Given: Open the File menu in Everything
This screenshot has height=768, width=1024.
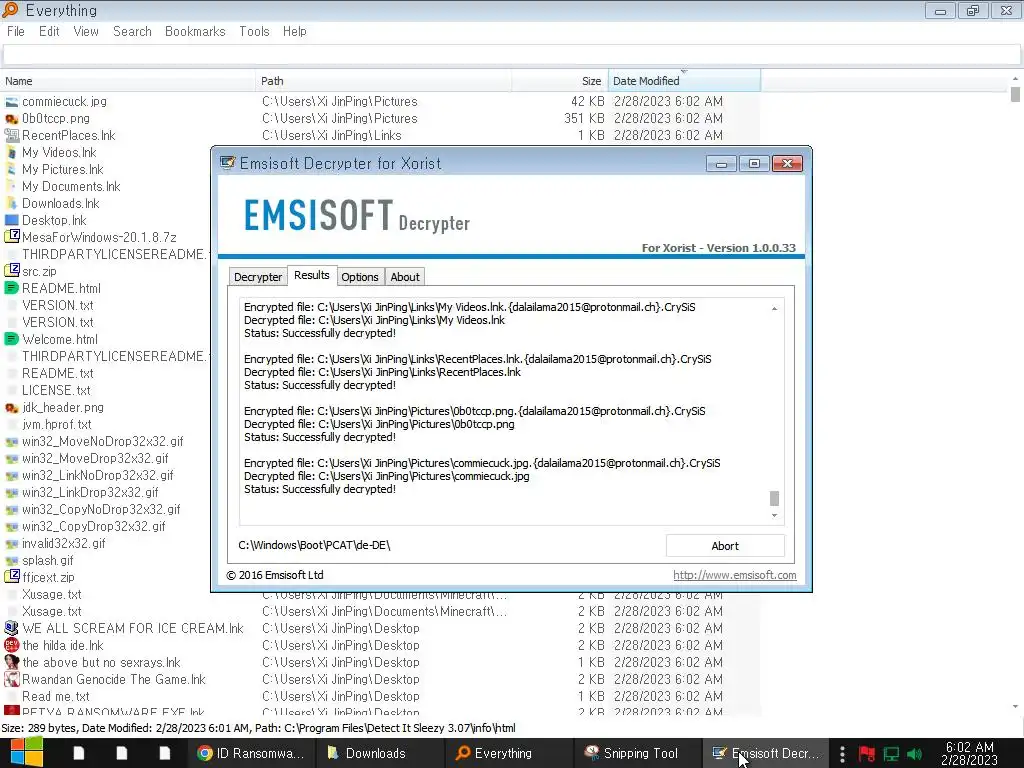Looking at the screenshot, I should pos(16,31).
